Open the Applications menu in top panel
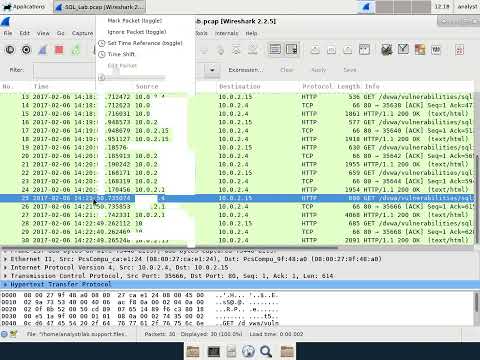480x360 pixels. tap(23, 7)
